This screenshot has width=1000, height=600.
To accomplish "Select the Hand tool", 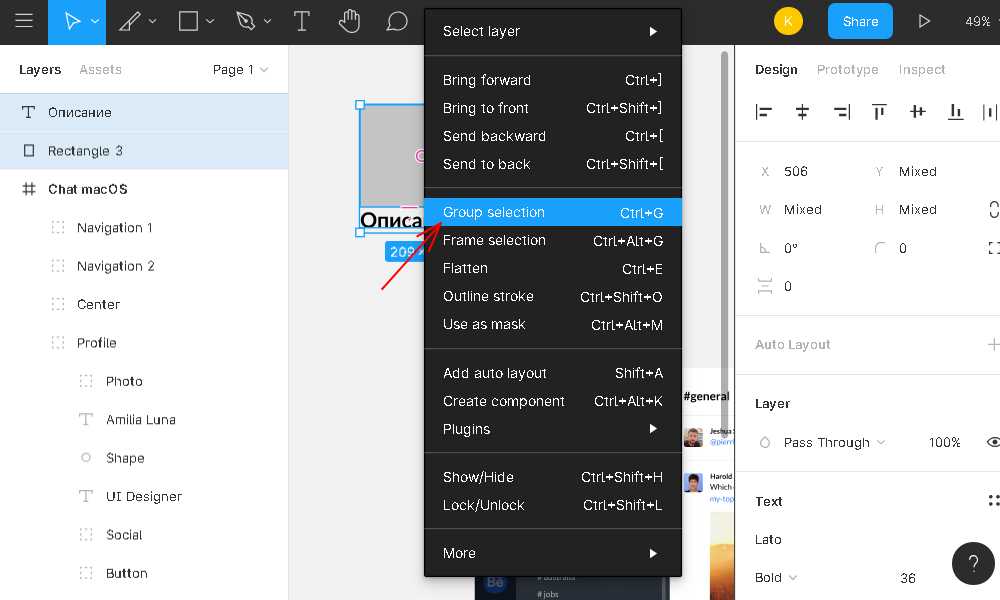I will (349, 21).
